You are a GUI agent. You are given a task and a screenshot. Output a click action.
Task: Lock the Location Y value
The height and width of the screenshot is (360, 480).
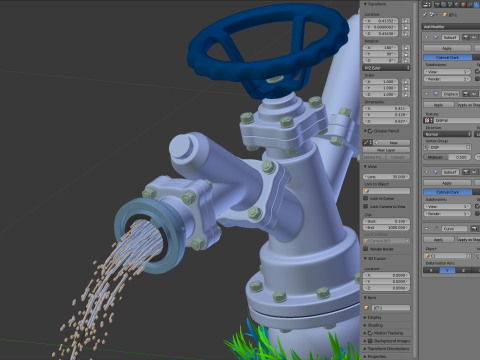pyautogui.click(x=406, y=27)
